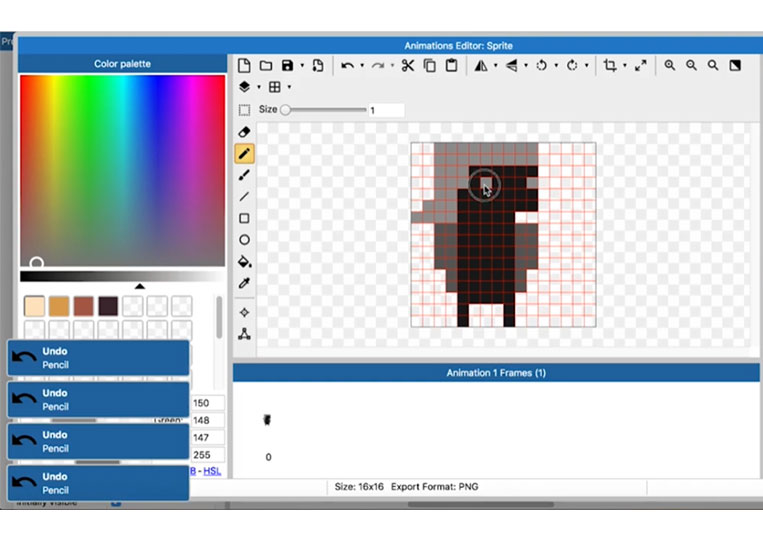The image size is (763, 541).
Task: Click the Size value input field
Action: [x=386, y=110]
